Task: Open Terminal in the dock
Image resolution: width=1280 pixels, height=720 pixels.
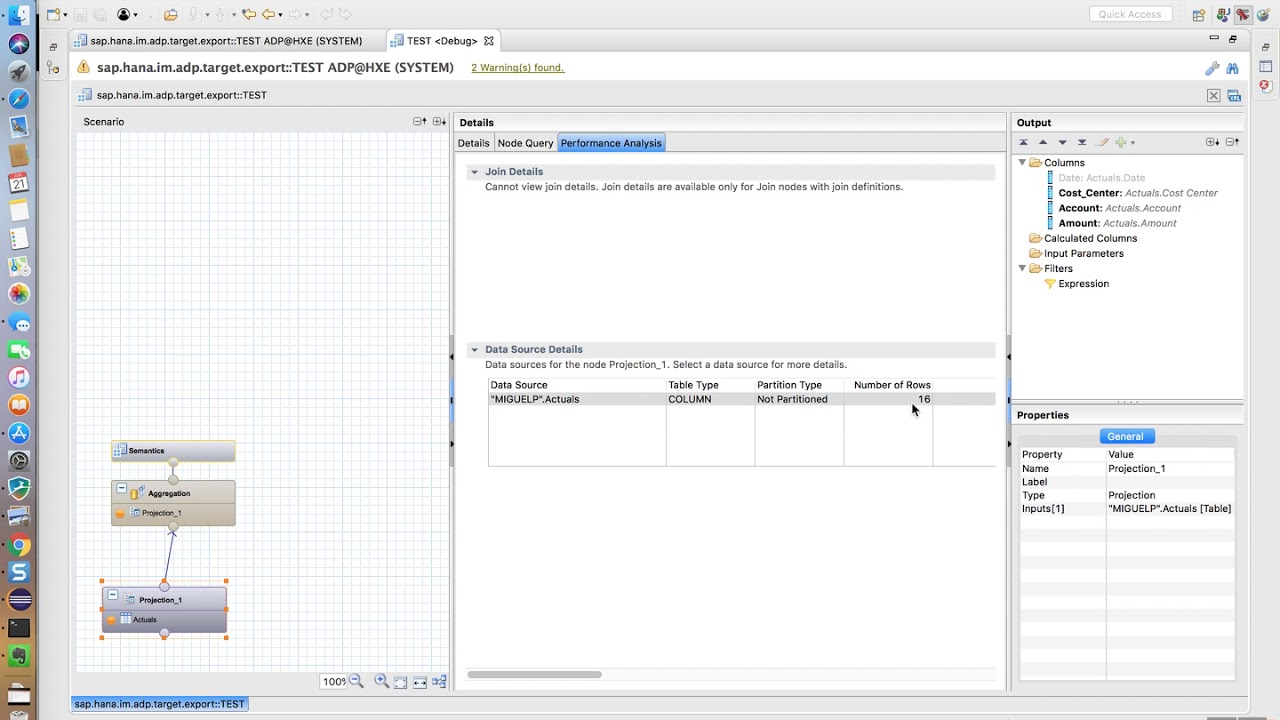Action: 18,628
